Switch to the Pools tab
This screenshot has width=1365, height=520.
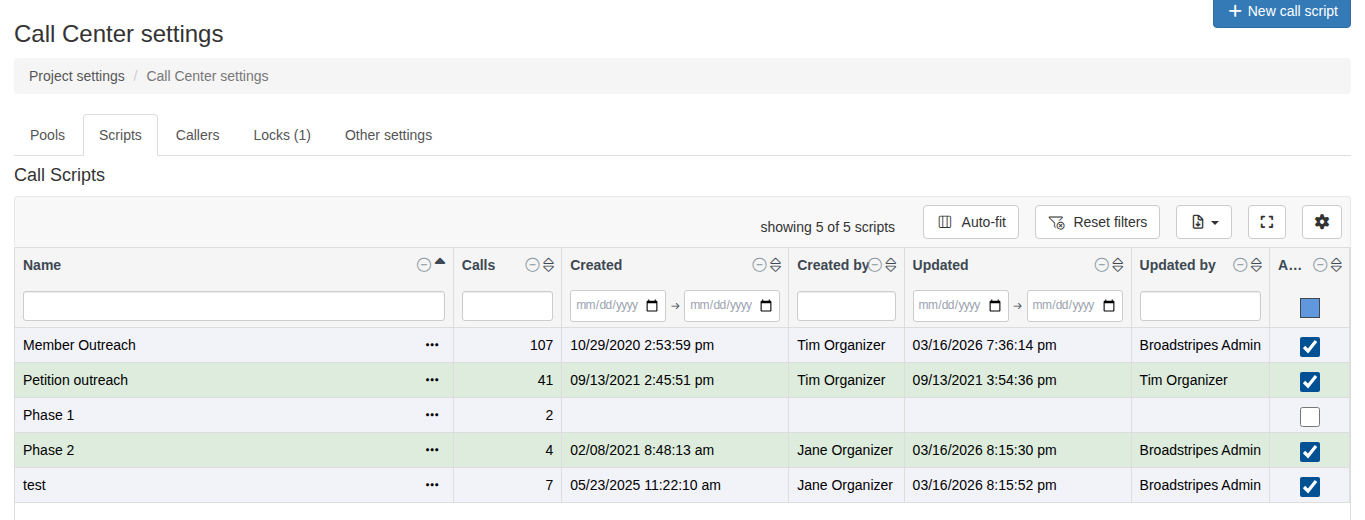(48, 135)
